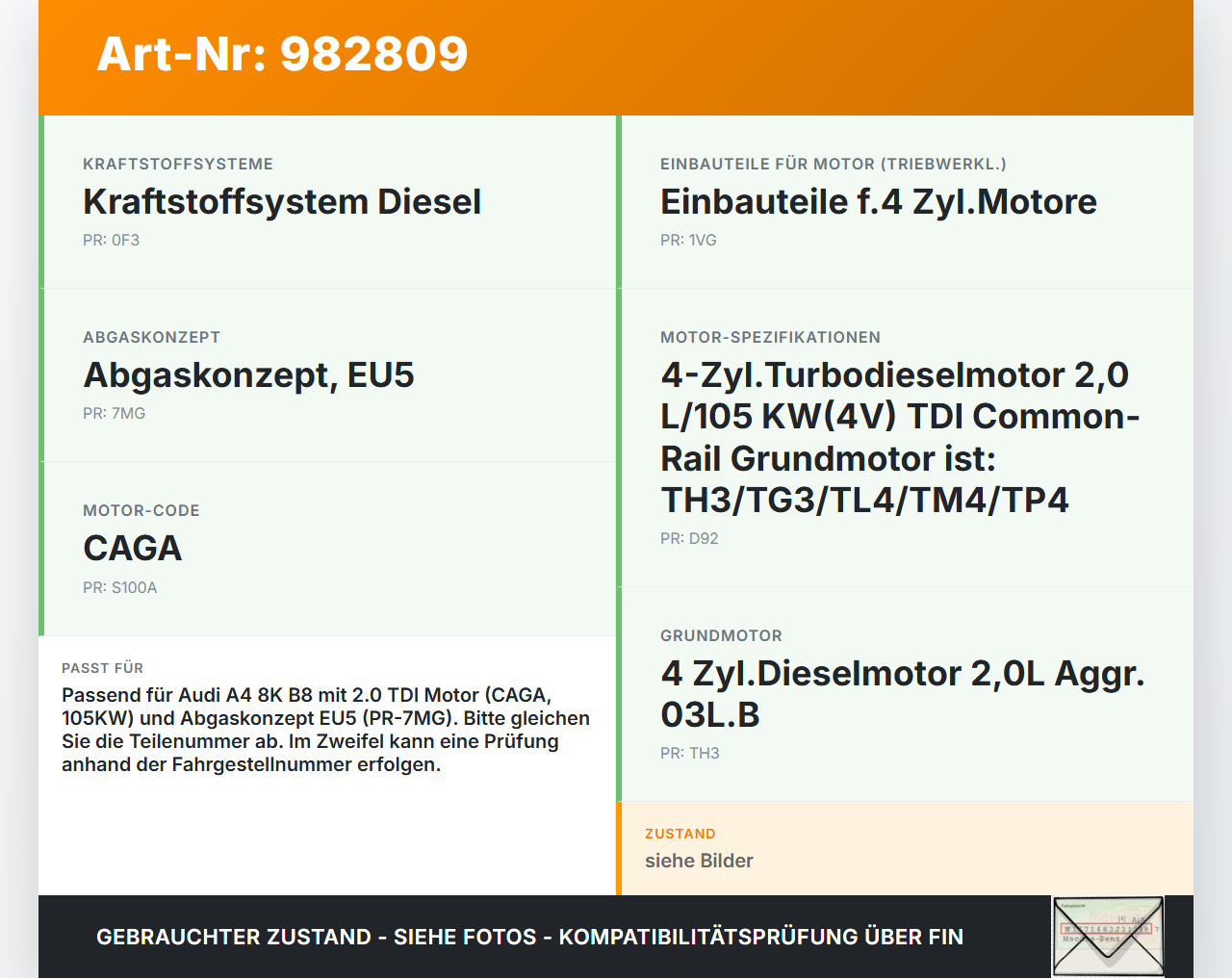Viewport: 1232px width, 979px height.
Task: Click the "GRUNDMOTOR" label
Action: 721,635
